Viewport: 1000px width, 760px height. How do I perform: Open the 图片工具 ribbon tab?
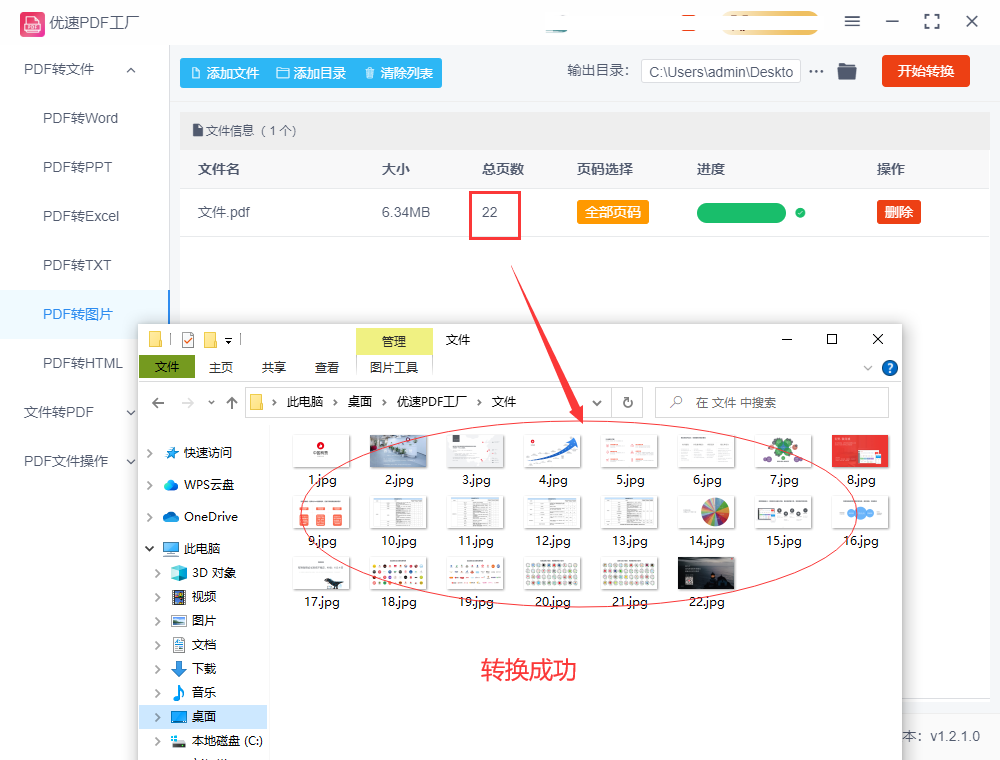tap(394, 368)
